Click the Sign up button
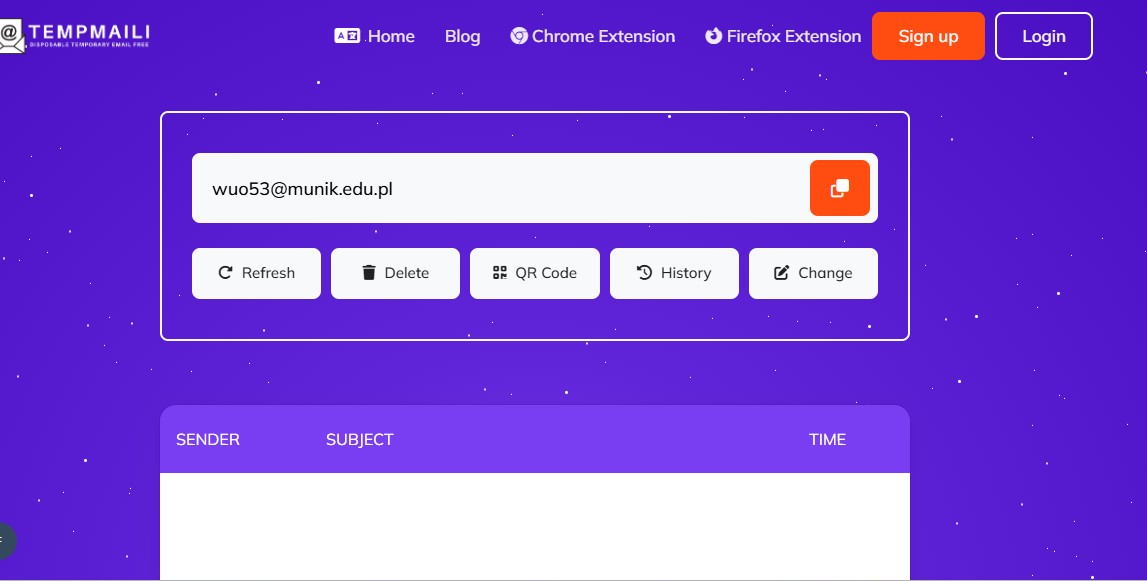The width and height of the screenshot is (1147, 581). click(x=928, y=36)
